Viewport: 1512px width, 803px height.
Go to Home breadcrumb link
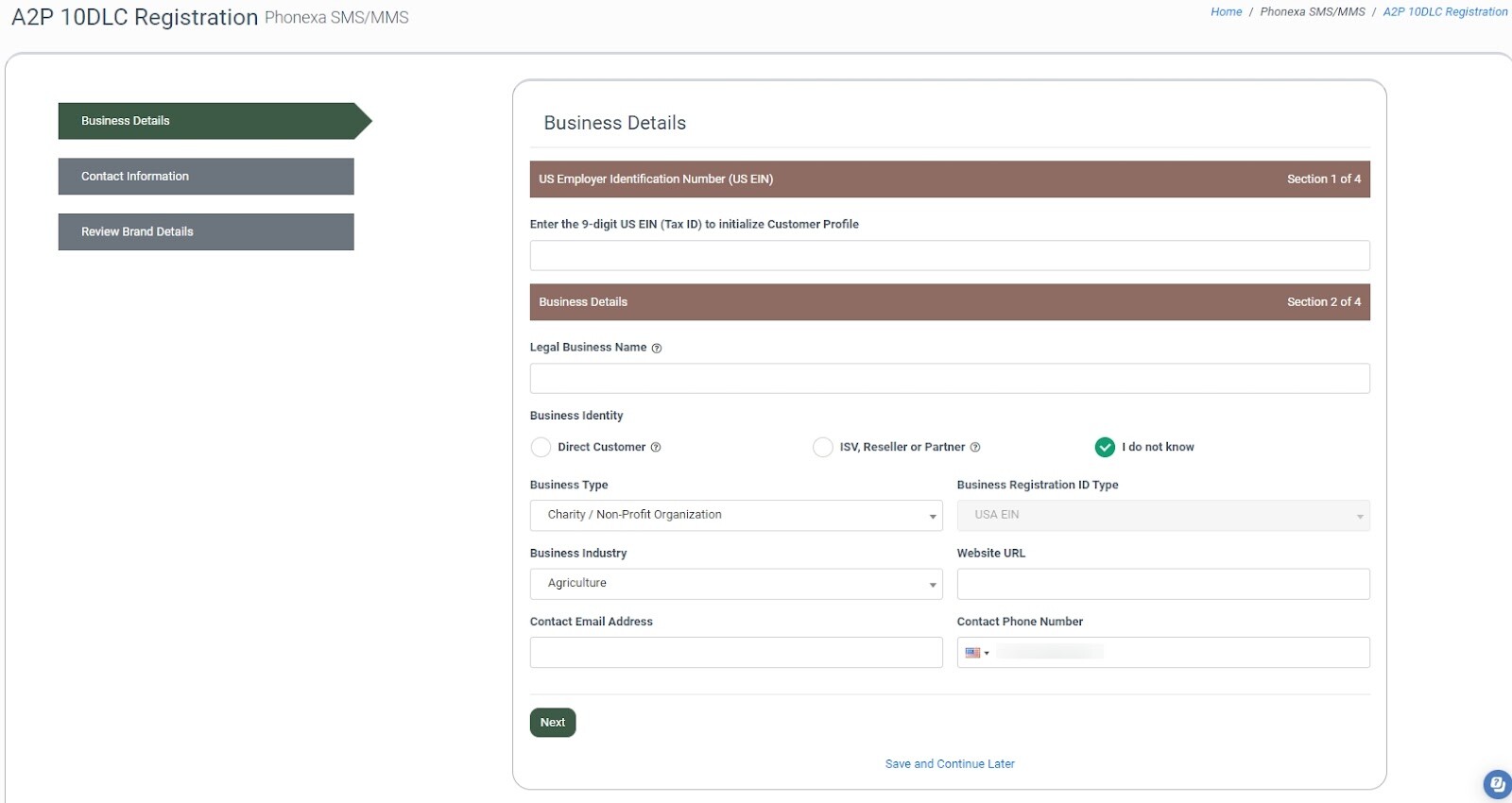[1226, 12]
